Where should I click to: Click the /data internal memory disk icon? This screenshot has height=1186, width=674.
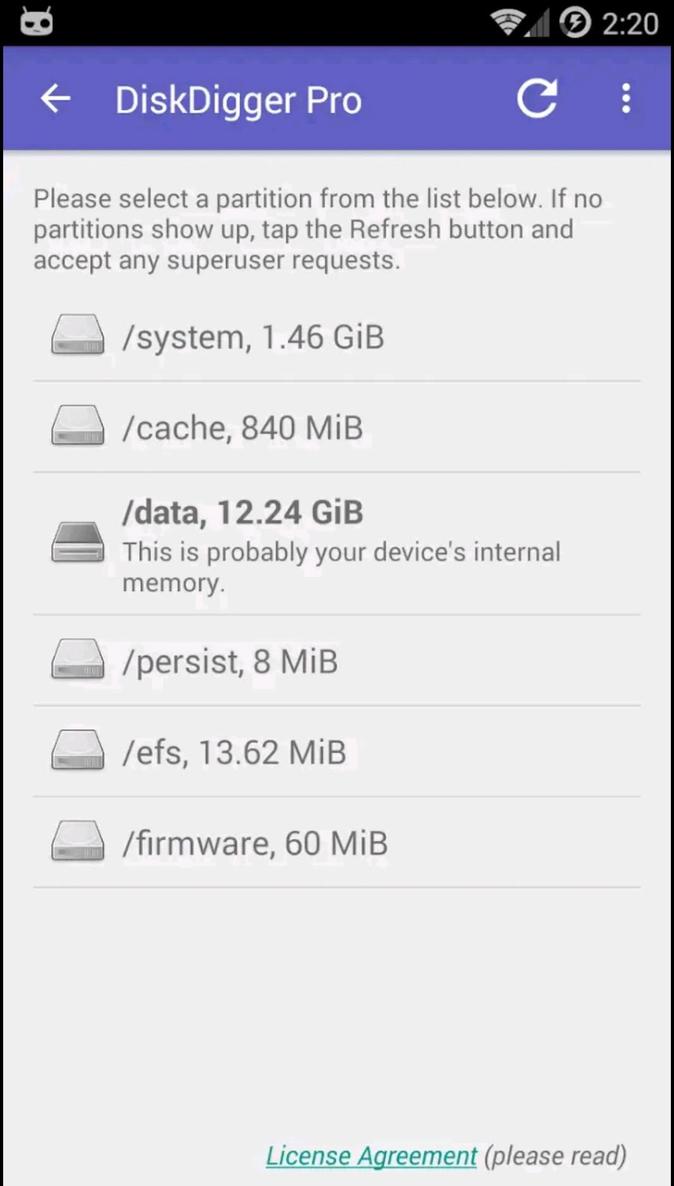pos(78,542)
